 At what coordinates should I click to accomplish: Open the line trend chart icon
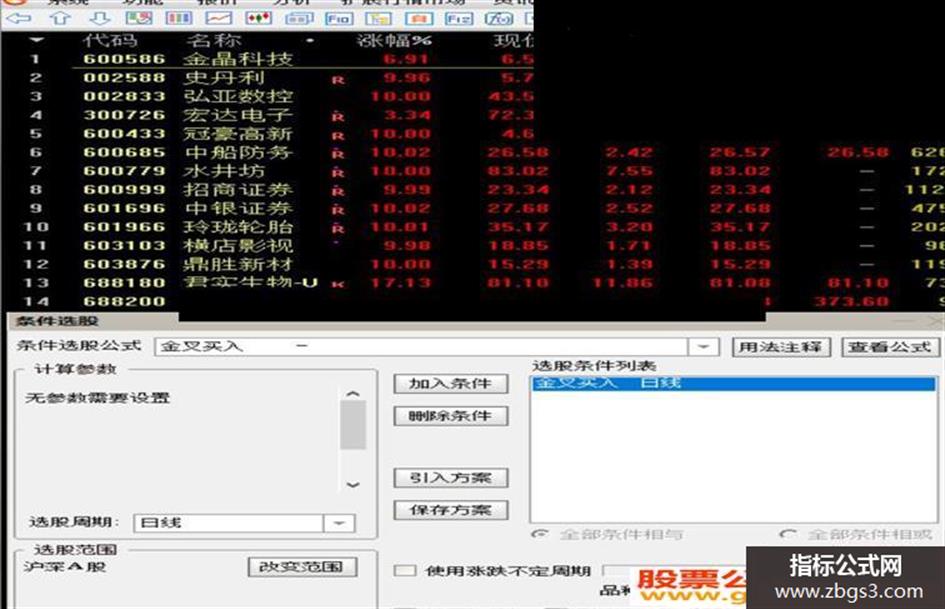219,18
